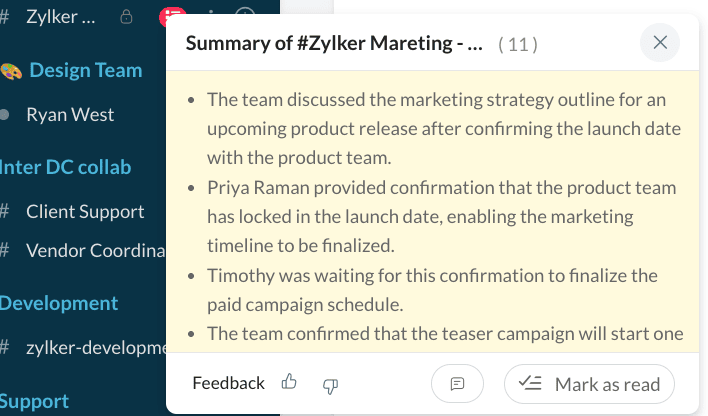Click the red summary icon in sidebar

click(172, 16)
